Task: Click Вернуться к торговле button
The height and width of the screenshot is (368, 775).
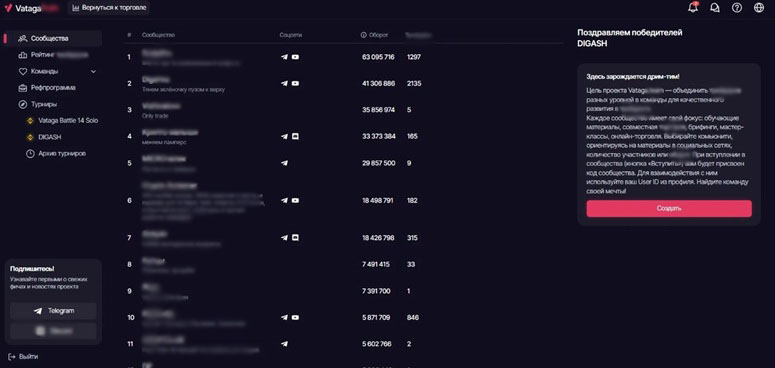Action: [x=109, y=8]
